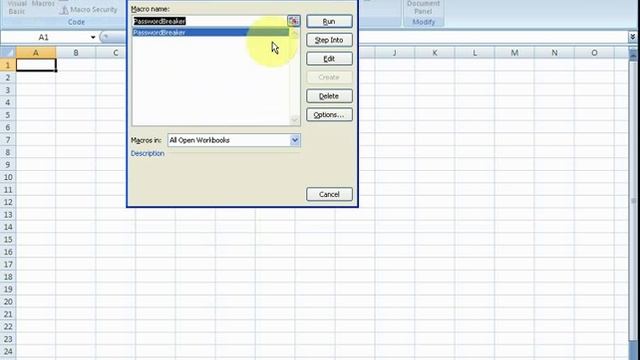Select row 10 header
This screenshot has width=640, height=360.
(x=8, y=177)
